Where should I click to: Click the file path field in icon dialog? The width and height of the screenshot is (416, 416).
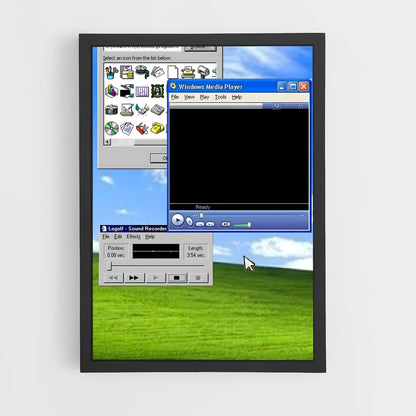pyautogui.click(x=142, y=49)
